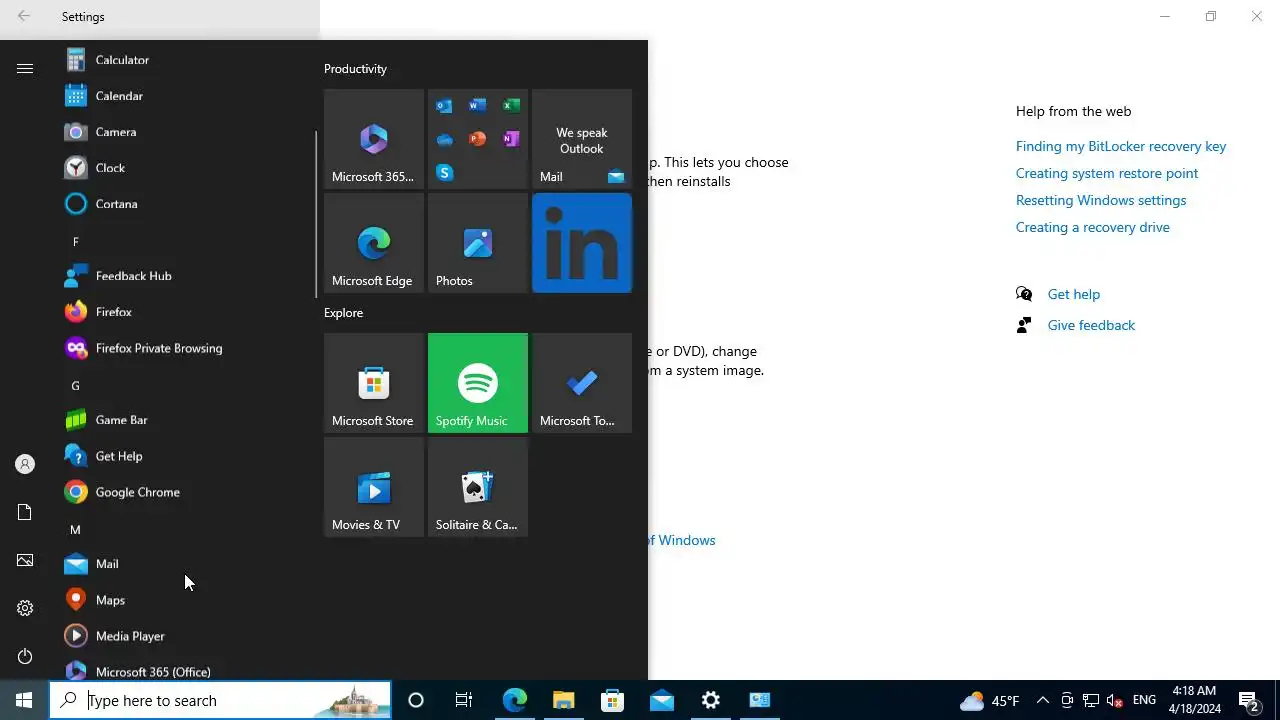Open the Microsoft Edge tile

[374, 243]
